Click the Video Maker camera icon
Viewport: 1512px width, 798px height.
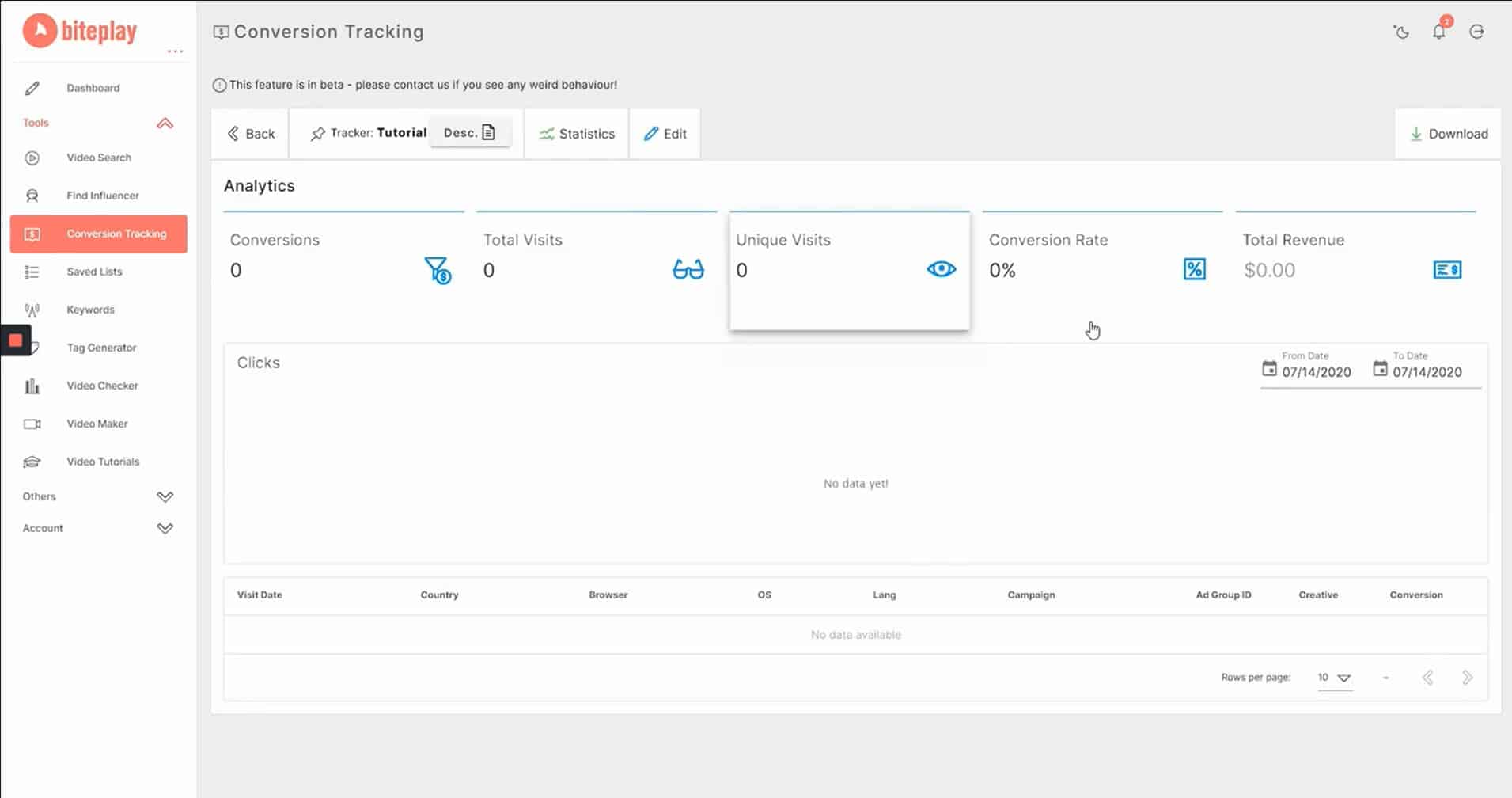coord(32,424)
